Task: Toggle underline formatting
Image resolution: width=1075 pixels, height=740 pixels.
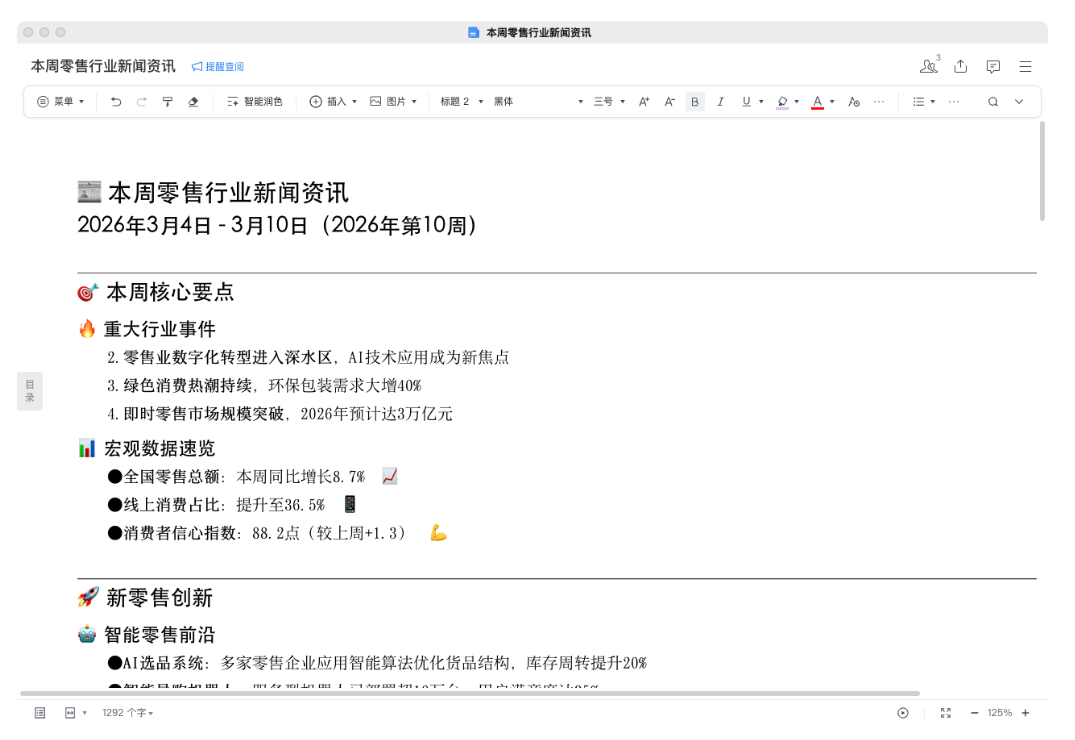Action: [748, 101]
